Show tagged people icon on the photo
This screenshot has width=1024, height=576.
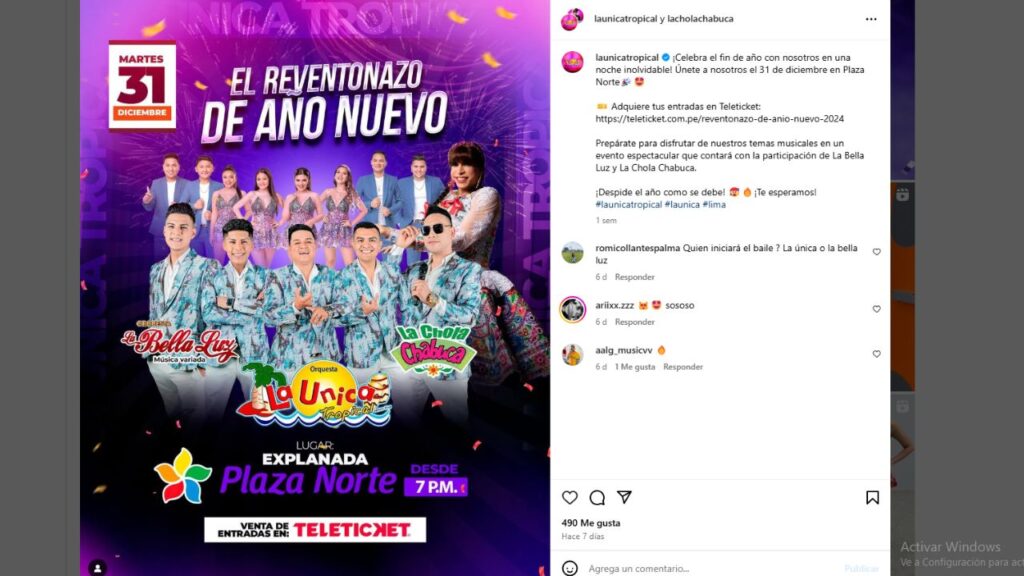[x=97, y=568]
